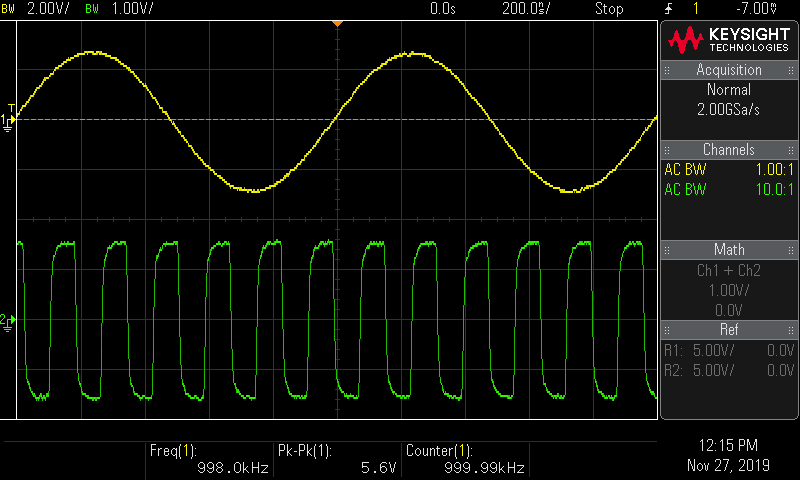Click the yellow AC BW coupling label

coord(685,169)
